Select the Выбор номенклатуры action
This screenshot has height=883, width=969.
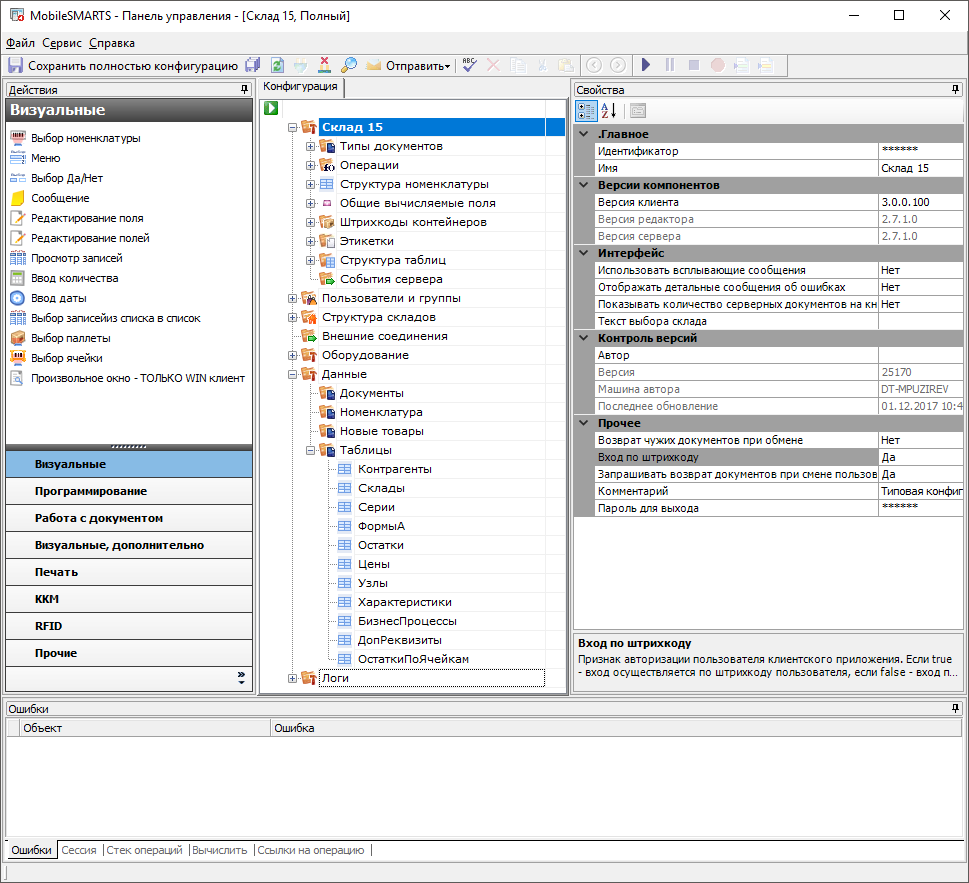86,138
